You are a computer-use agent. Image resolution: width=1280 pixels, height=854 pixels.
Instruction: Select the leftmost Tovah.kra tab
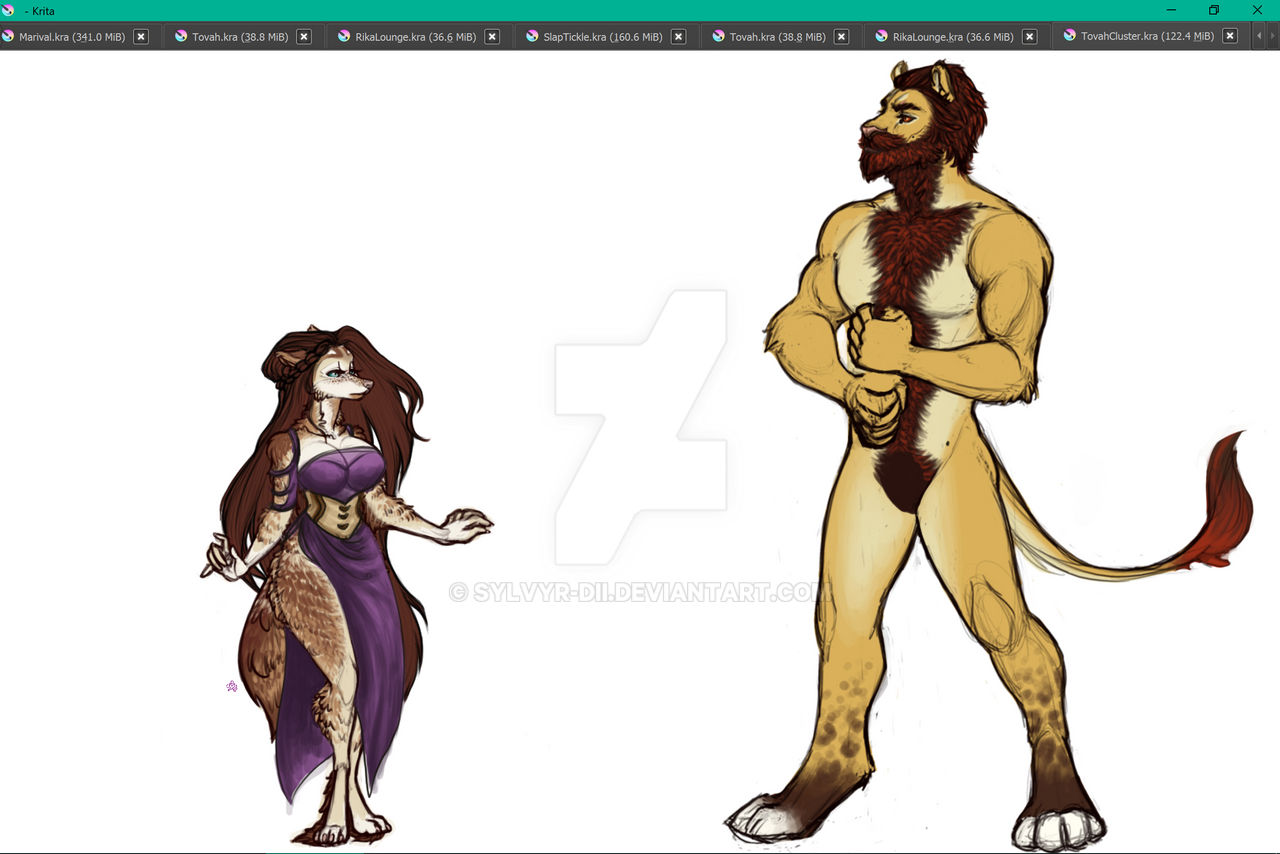[x=239, y=37]
